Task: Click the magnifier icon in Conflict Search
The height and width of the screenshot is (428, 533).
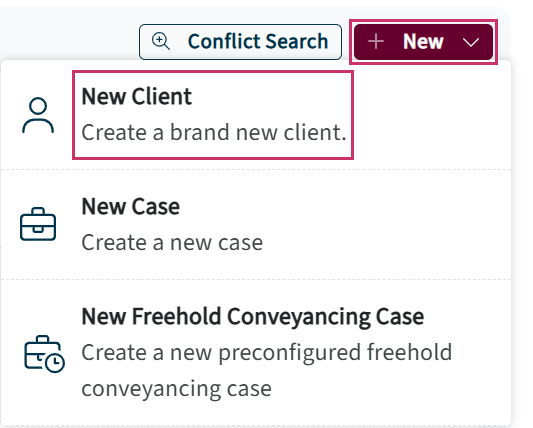Action: click(161, 41)
